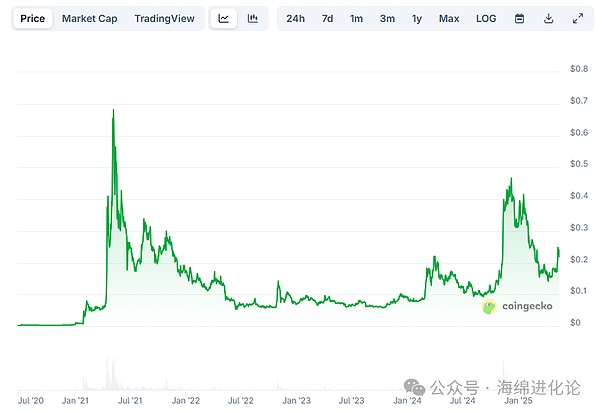Show the 3m price history
Screen dimensions: 600x412
pos(386,18)
